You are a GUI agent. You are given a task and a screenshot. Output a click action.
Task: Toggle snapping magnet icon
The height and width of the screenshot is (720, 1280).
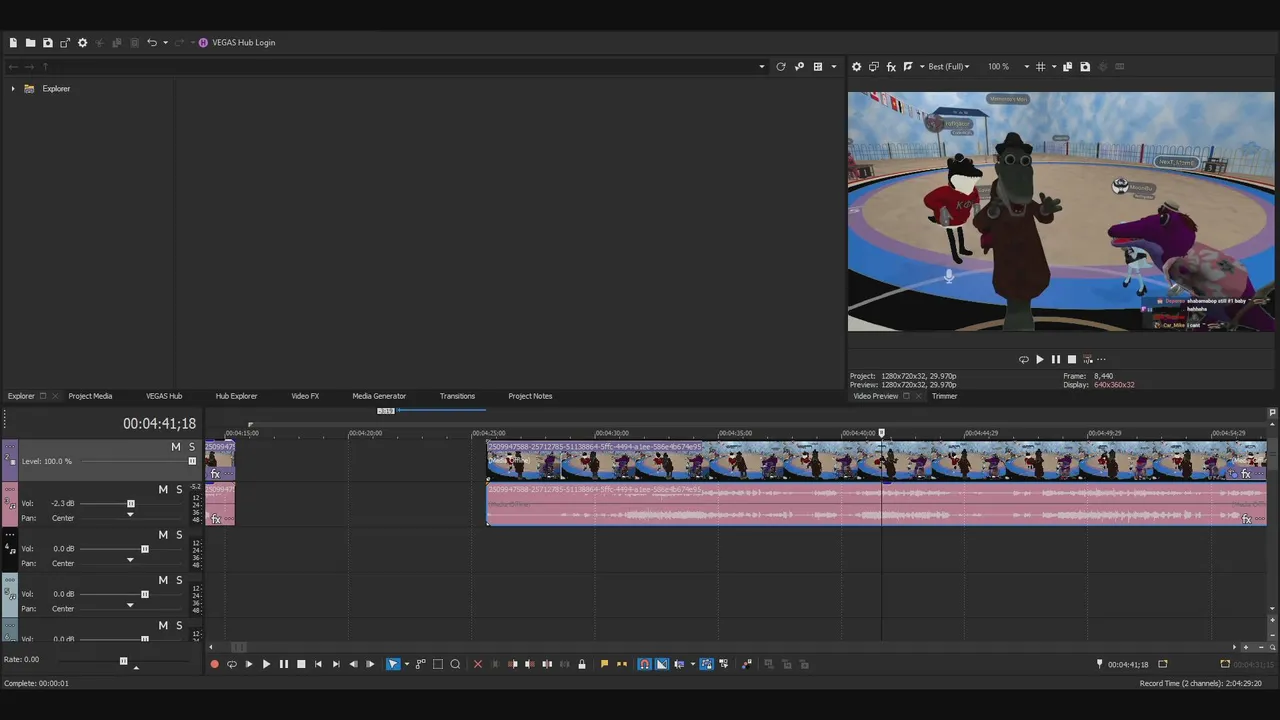click(644, 664)
